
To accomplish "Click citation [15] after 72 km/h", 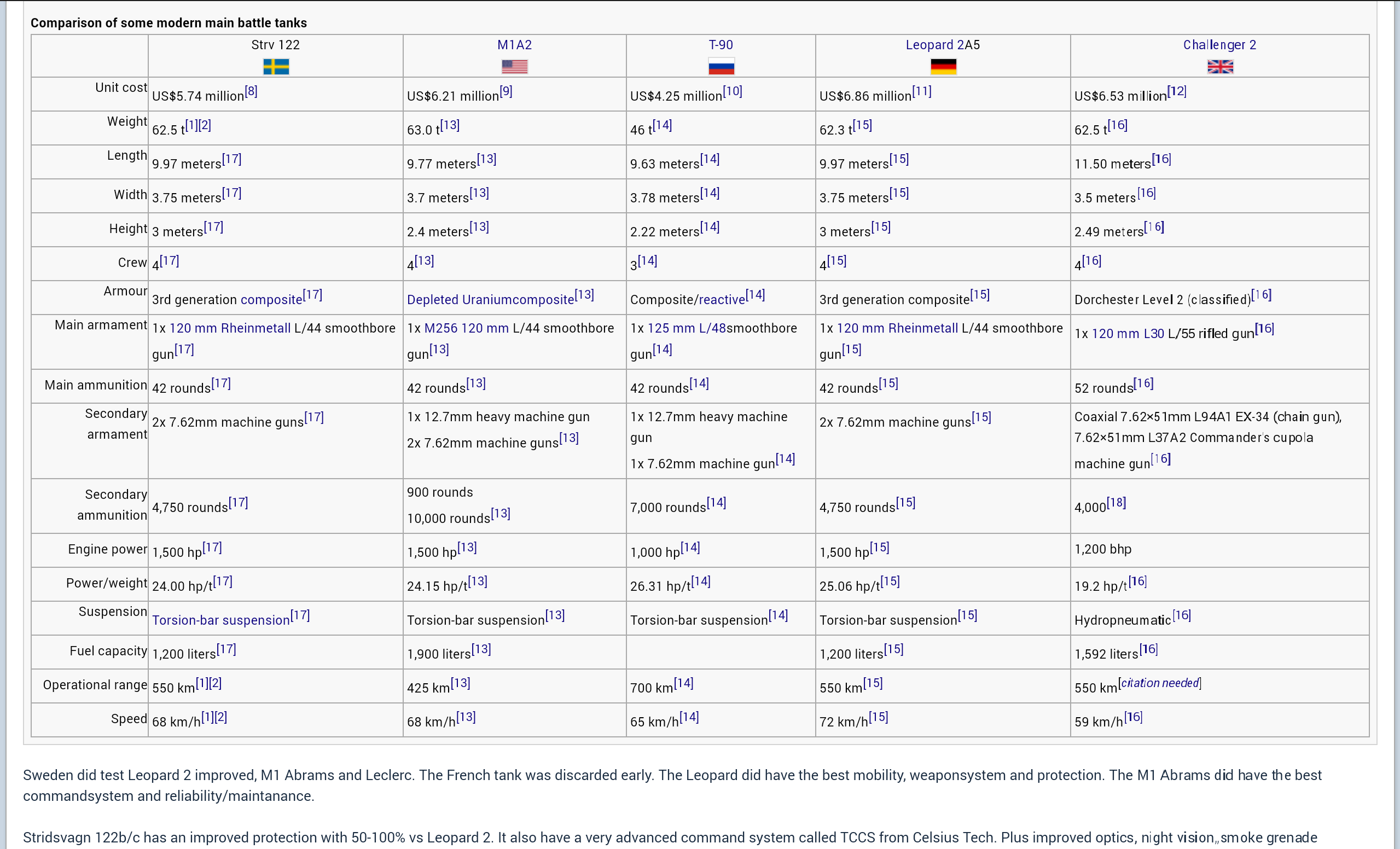I will point(879,717).
